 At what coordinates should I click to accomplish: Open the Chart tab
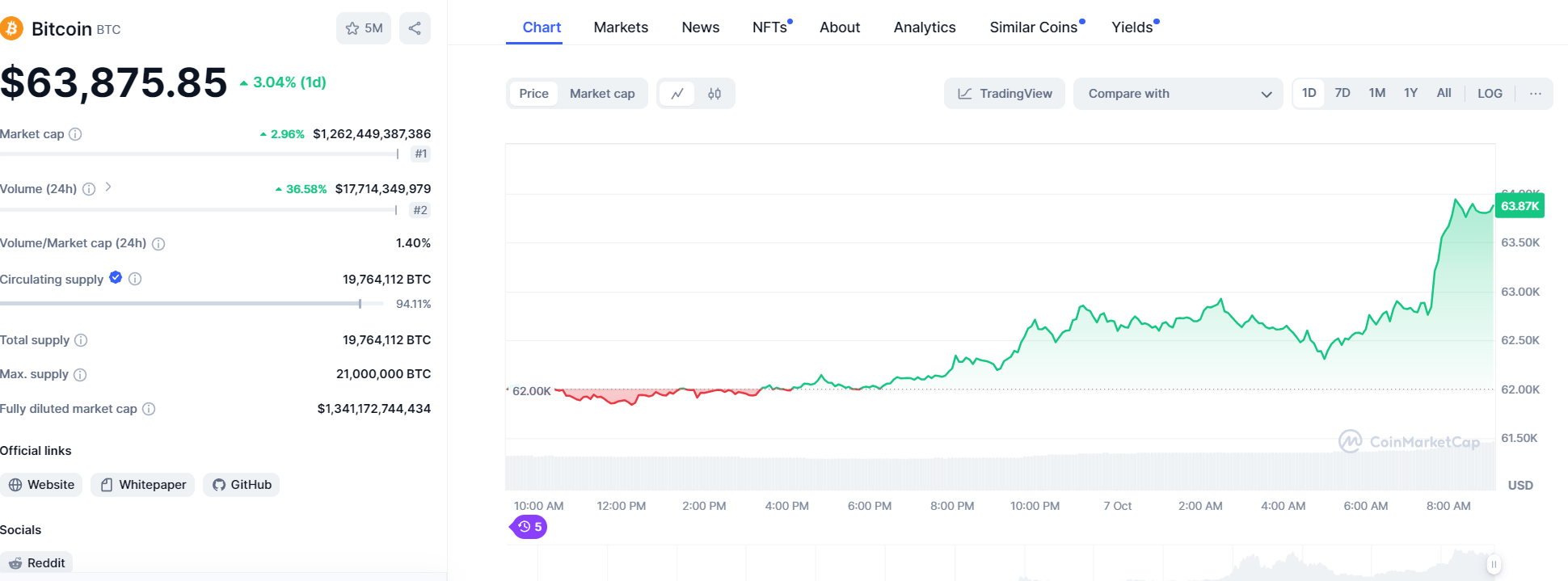(542, 27)
